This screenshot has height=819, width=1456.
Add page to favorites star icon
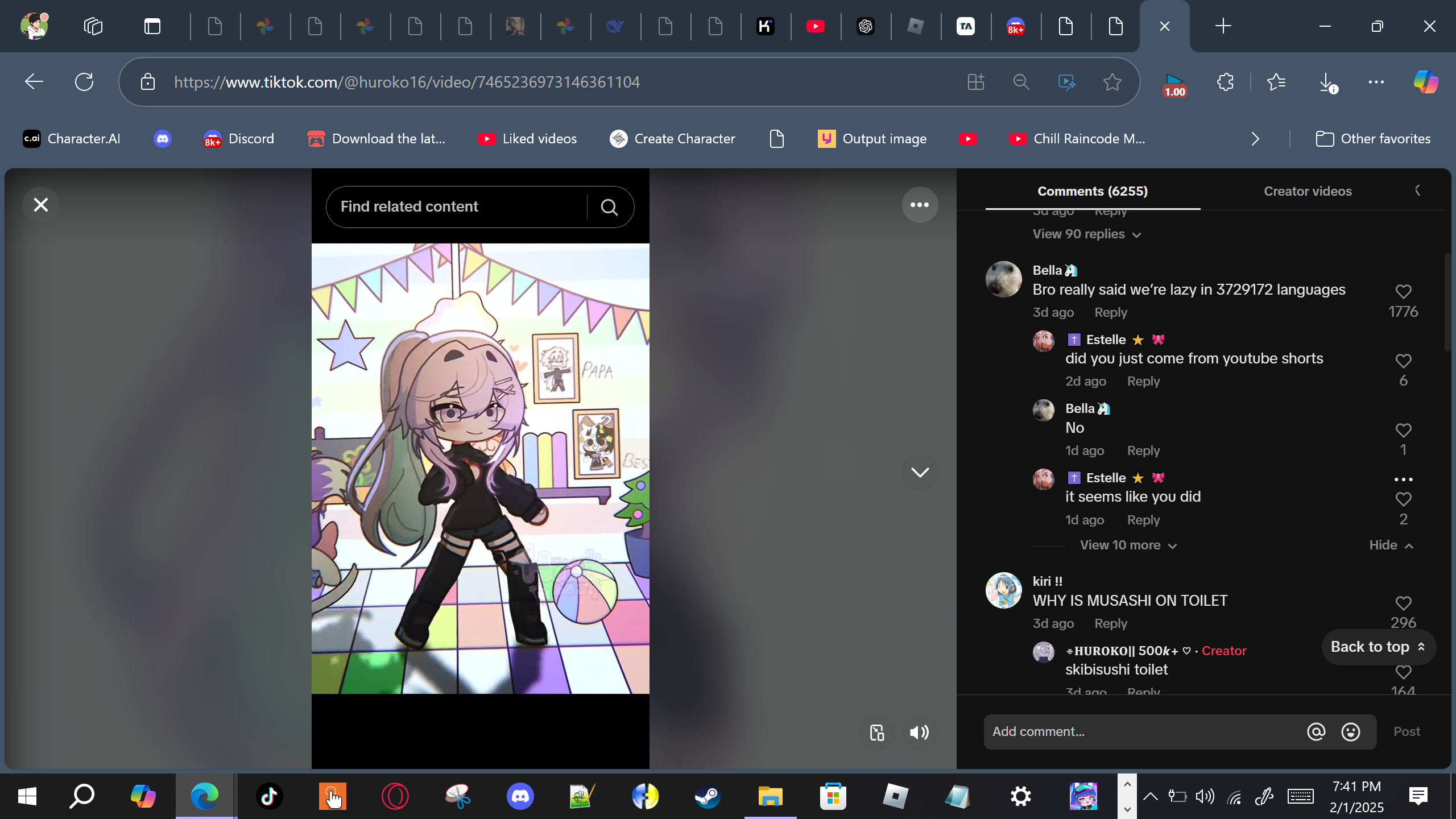click(1112, 82)
